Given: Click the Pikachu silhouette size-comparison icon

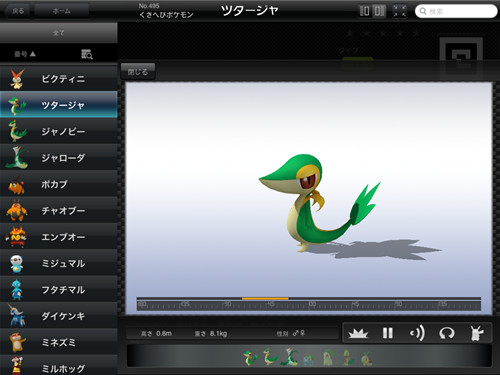Looking at the screenshot, I should click(476, 333).
